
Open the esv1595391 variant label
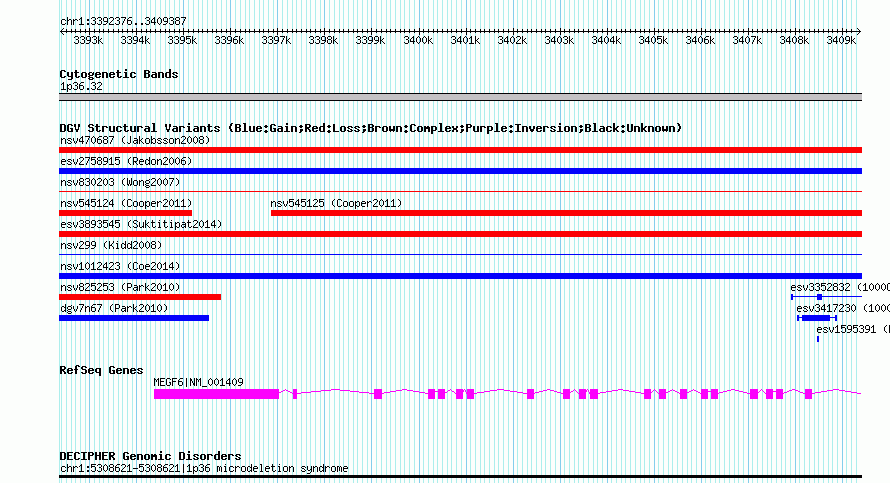tap(853, 329)
